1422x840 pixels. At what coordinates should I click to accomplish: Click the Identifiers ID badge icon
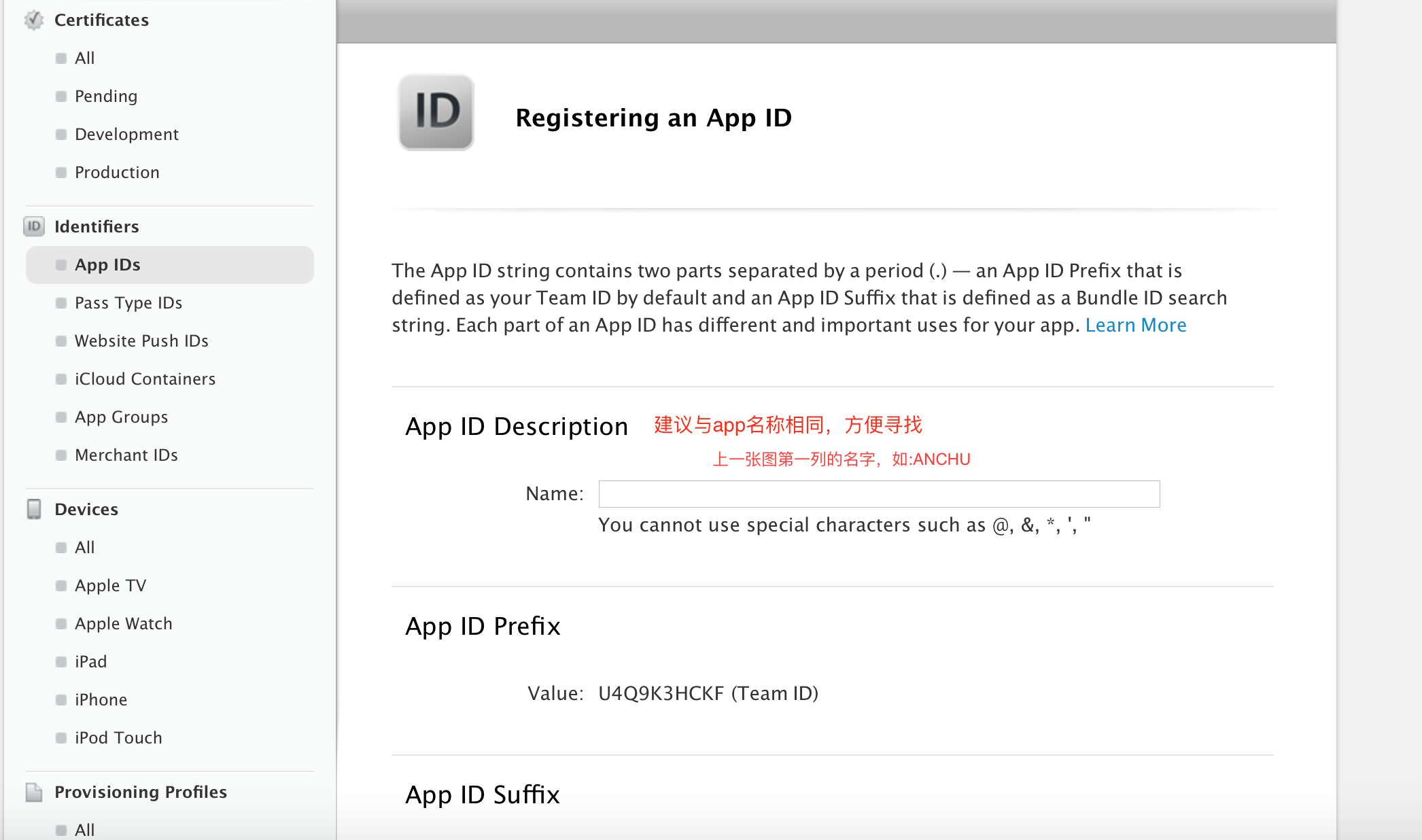coord(34,226)
